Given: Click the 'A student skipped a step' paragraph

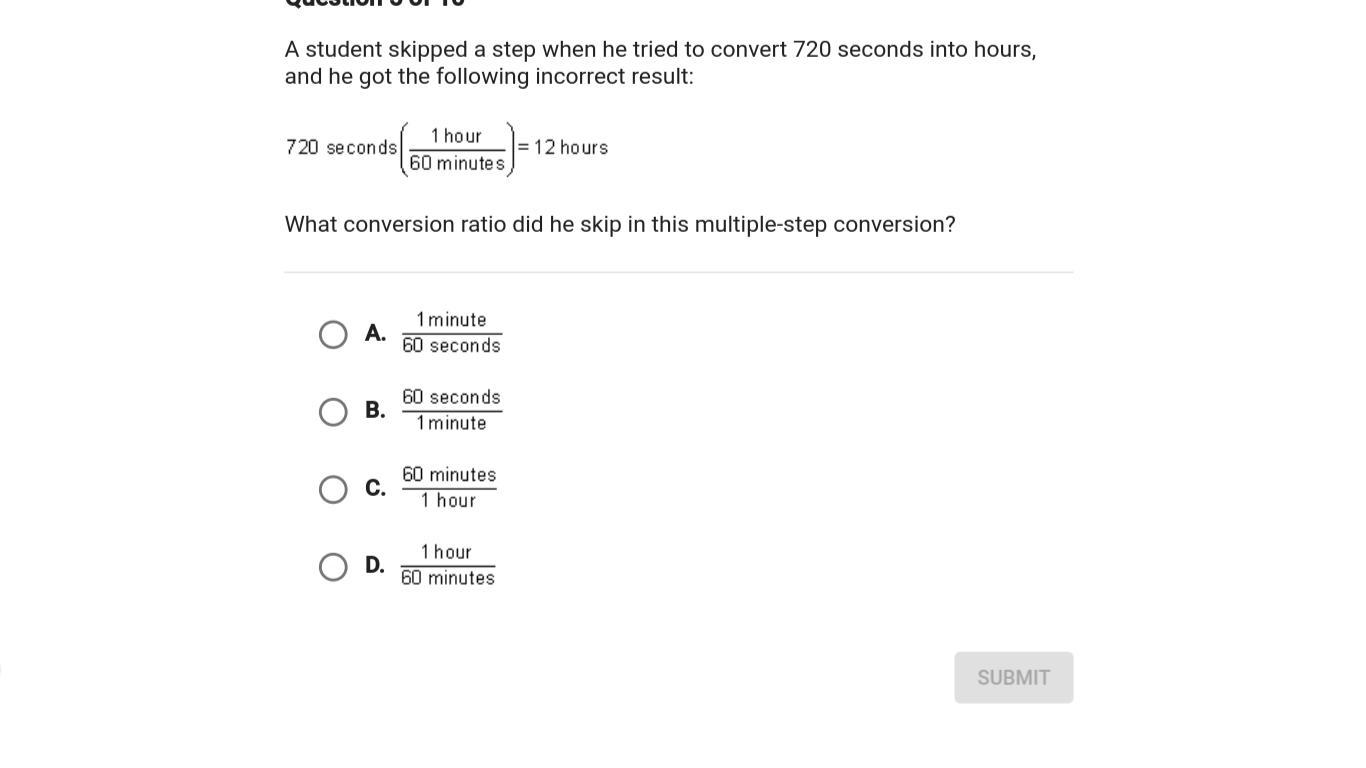Looking at the screenshot, I should pyautogui.click(x=660, y=63).
